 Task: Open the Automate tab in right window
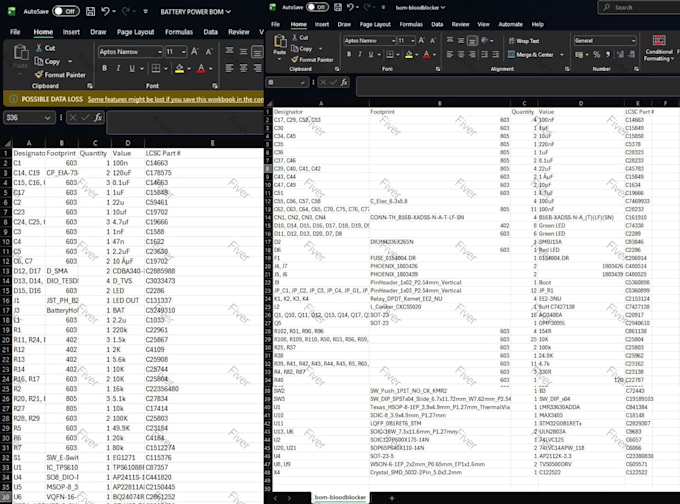(x=510, y=24)
